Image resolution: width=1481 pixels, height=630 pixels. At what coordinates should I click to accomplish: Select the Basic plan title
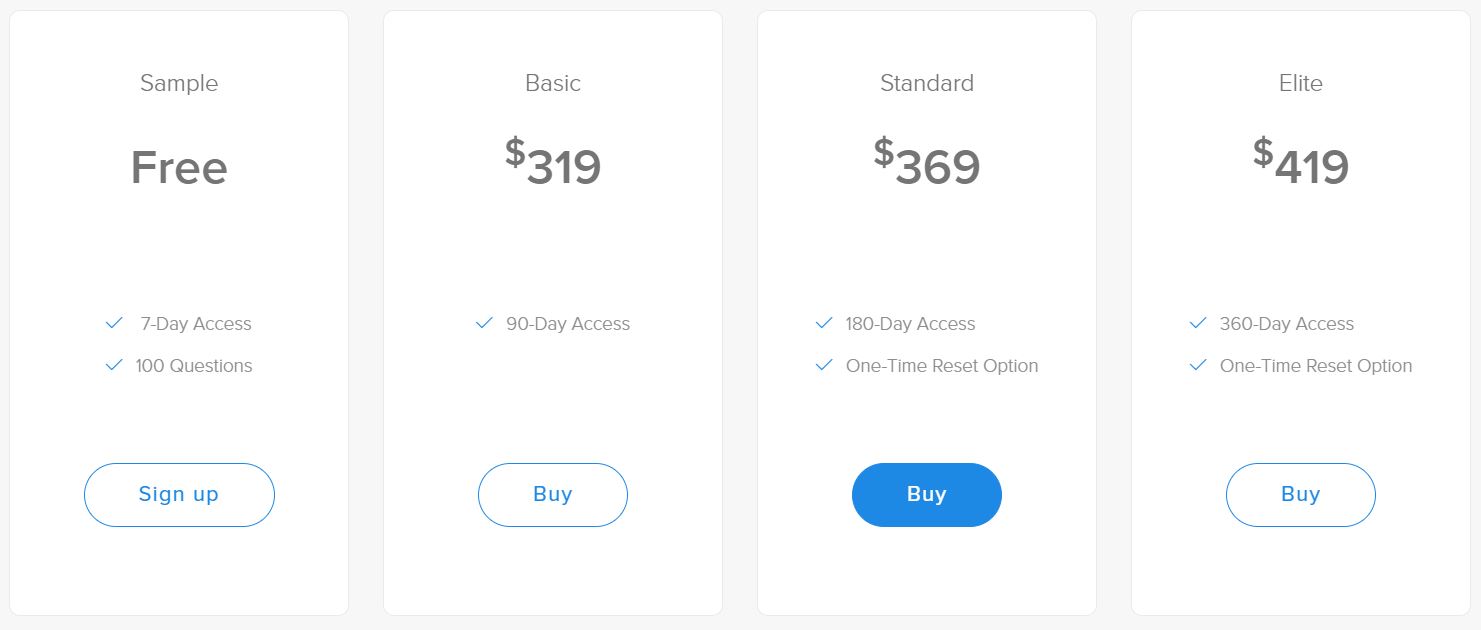(553, 84)
